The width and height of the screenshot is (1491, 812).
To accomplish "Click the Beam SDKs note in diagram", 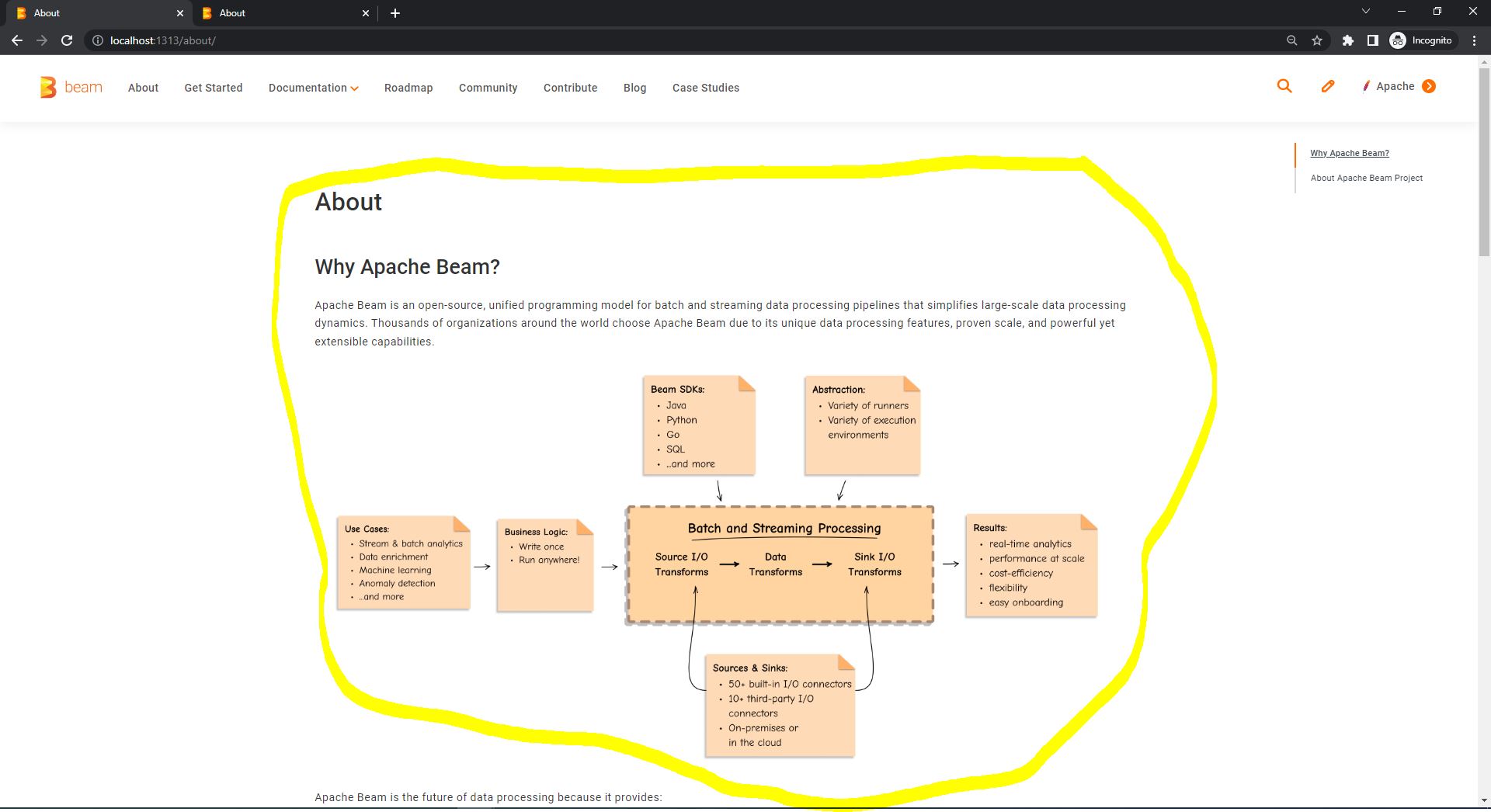I will [699, 425].
